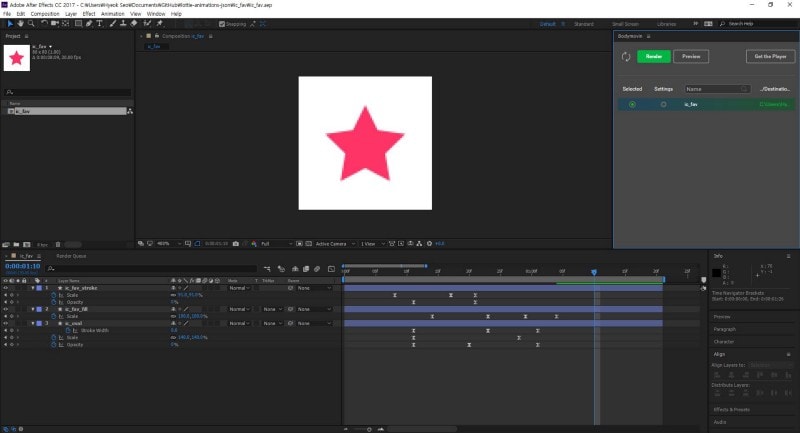Open viewer magnification dropdown
800x433 pixels.
(x=168, y=244)
